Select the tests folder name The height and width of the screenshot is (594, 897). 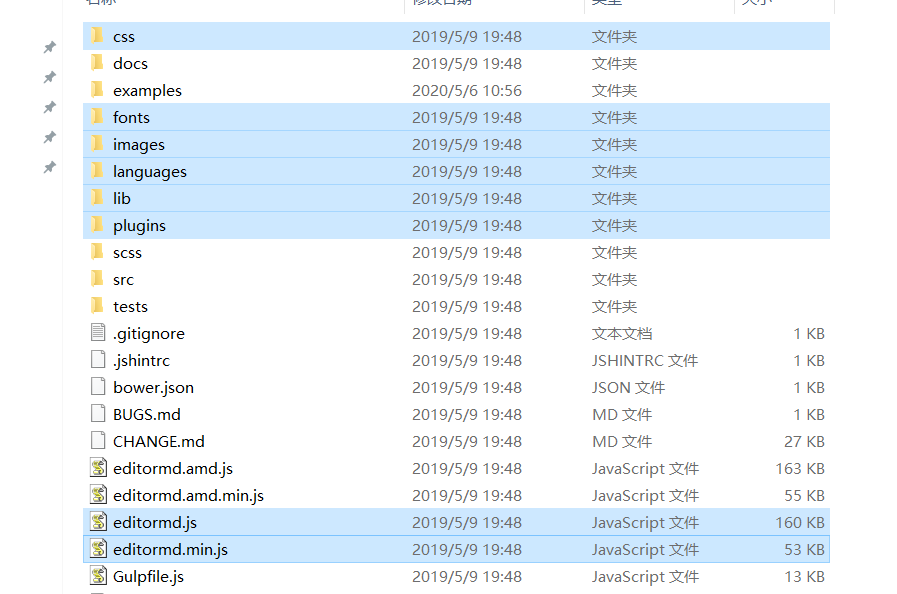point(130,306)
